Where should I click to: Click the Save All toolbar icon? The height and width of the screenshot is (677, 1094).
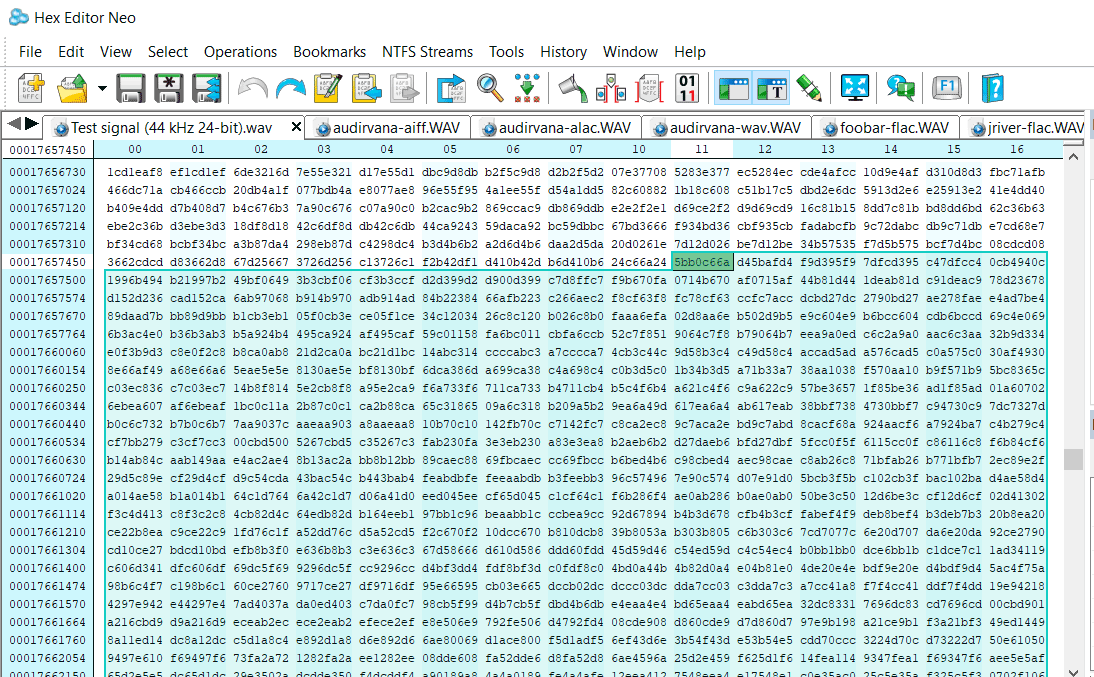206,88
